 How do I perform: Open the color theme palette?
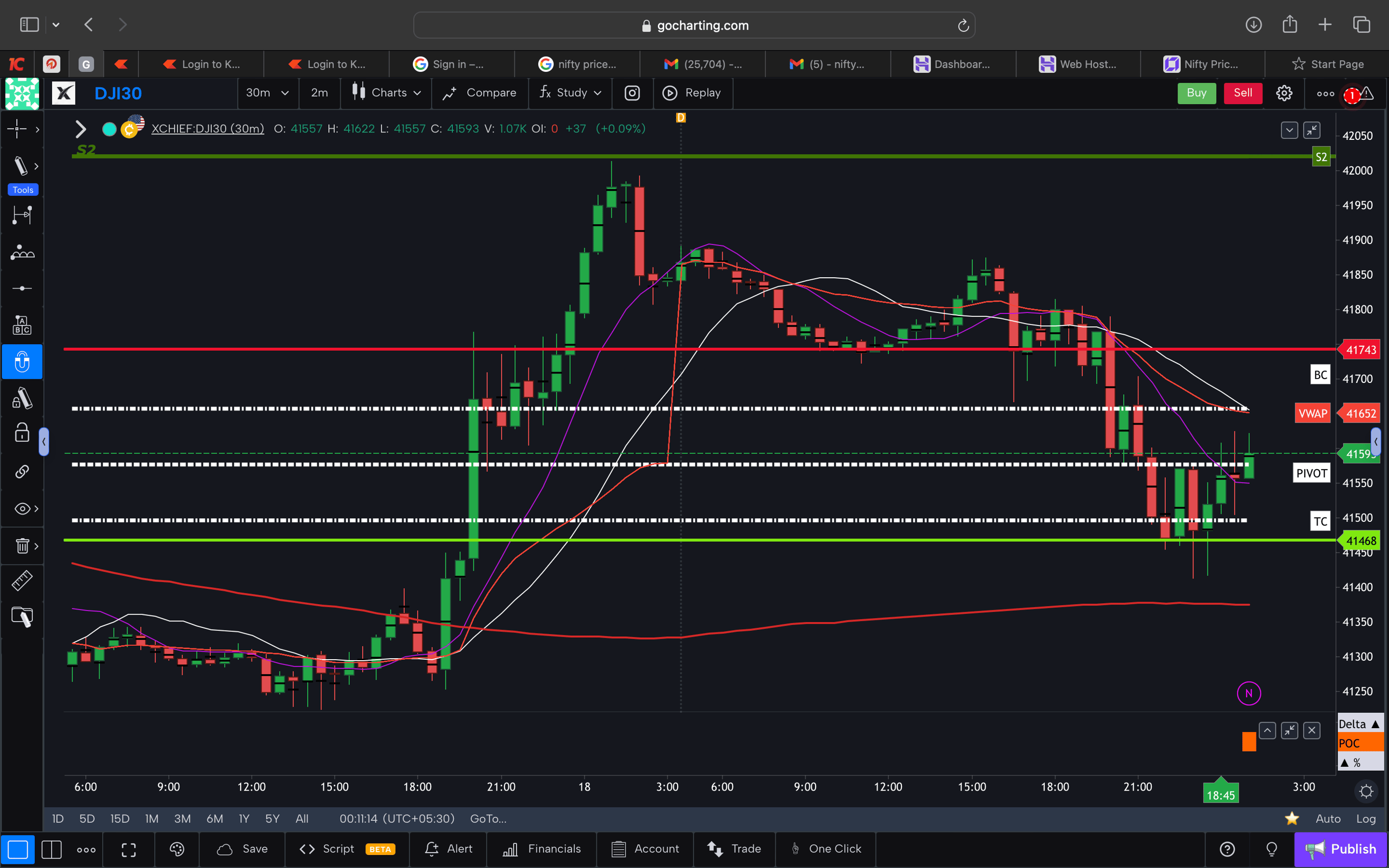point(177,849)
